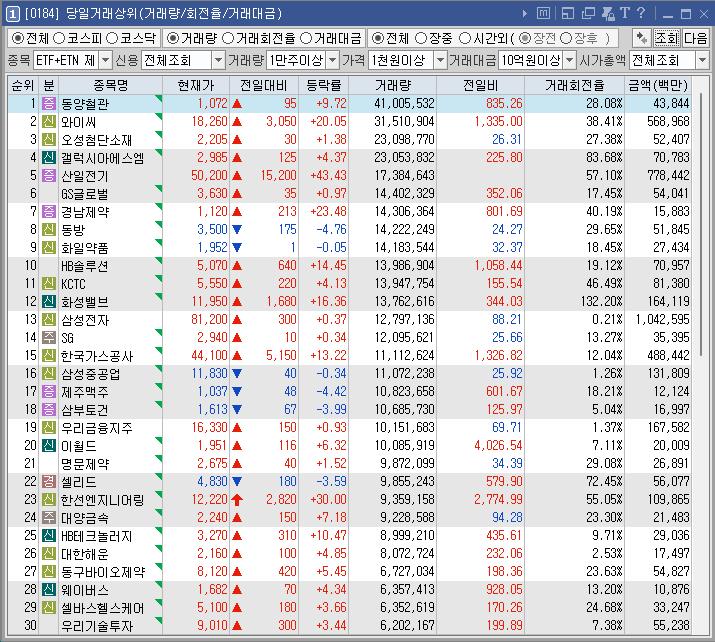
Task: Select stock row 동구바이오제약
Action: [349, 571]
